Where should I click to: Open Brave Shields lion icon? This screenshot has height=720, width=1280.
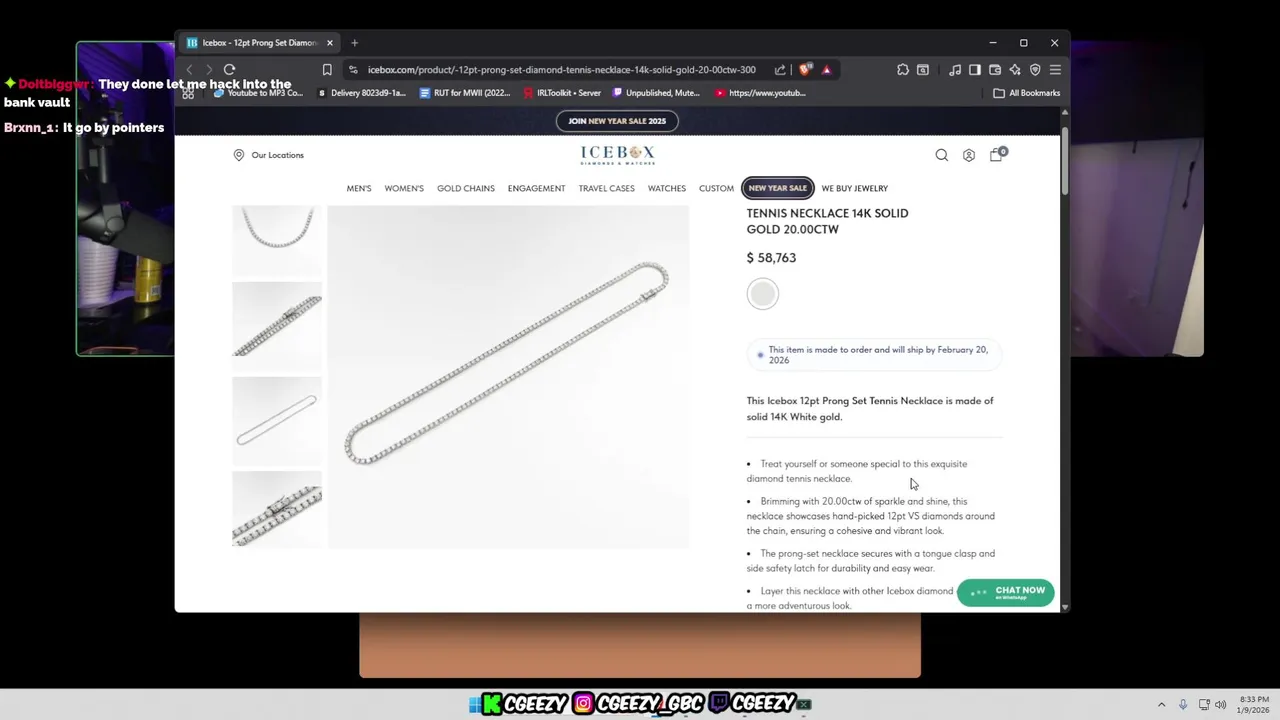805,70
